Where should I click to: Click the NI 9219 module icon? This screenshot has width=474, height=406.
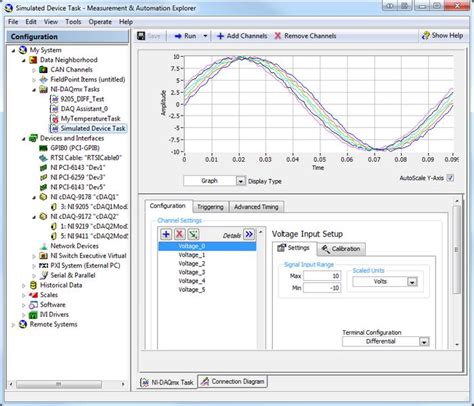[54, 226]
